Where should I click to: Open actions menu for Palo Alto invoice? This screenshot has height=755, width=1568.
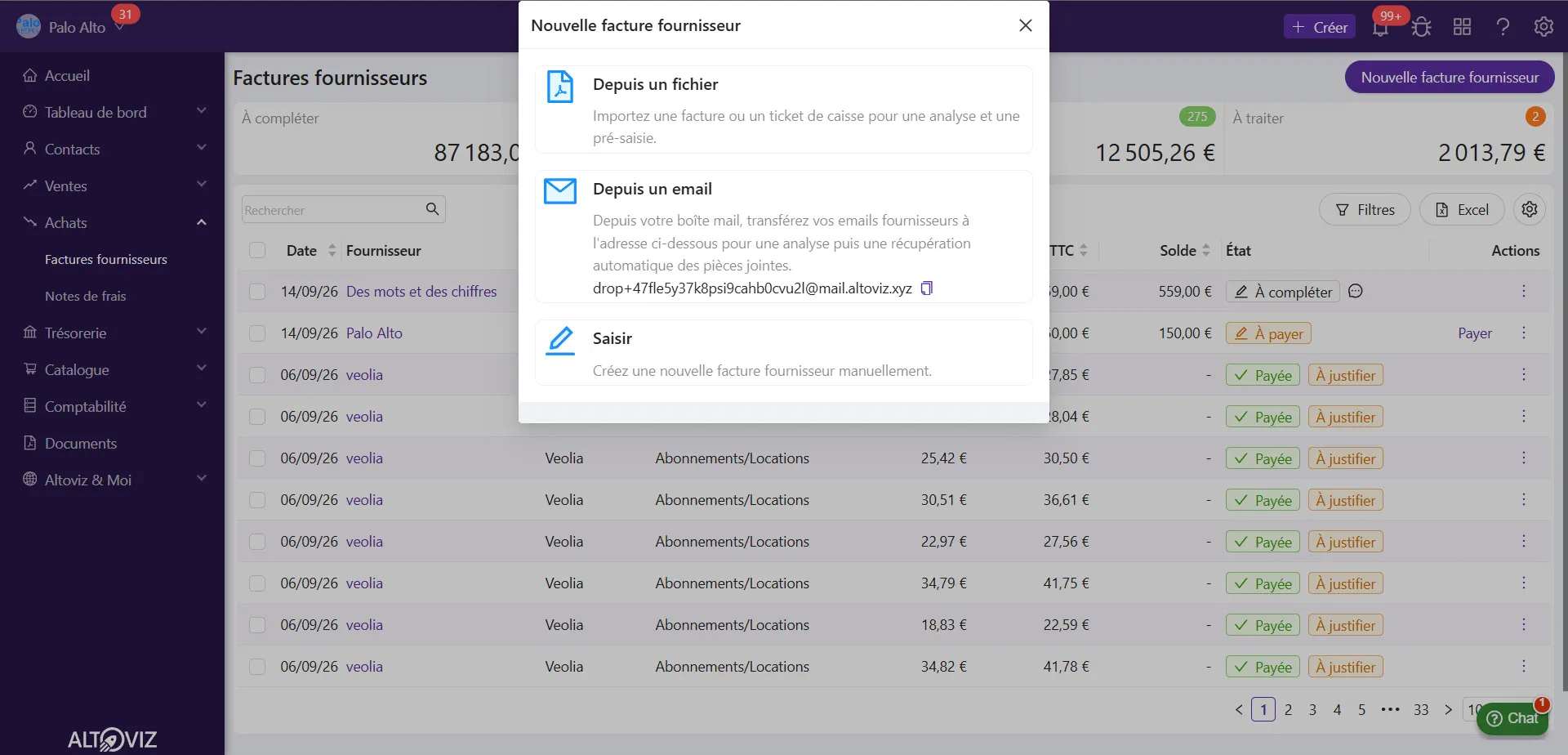pyautogui.click(x=1524, y=333)
